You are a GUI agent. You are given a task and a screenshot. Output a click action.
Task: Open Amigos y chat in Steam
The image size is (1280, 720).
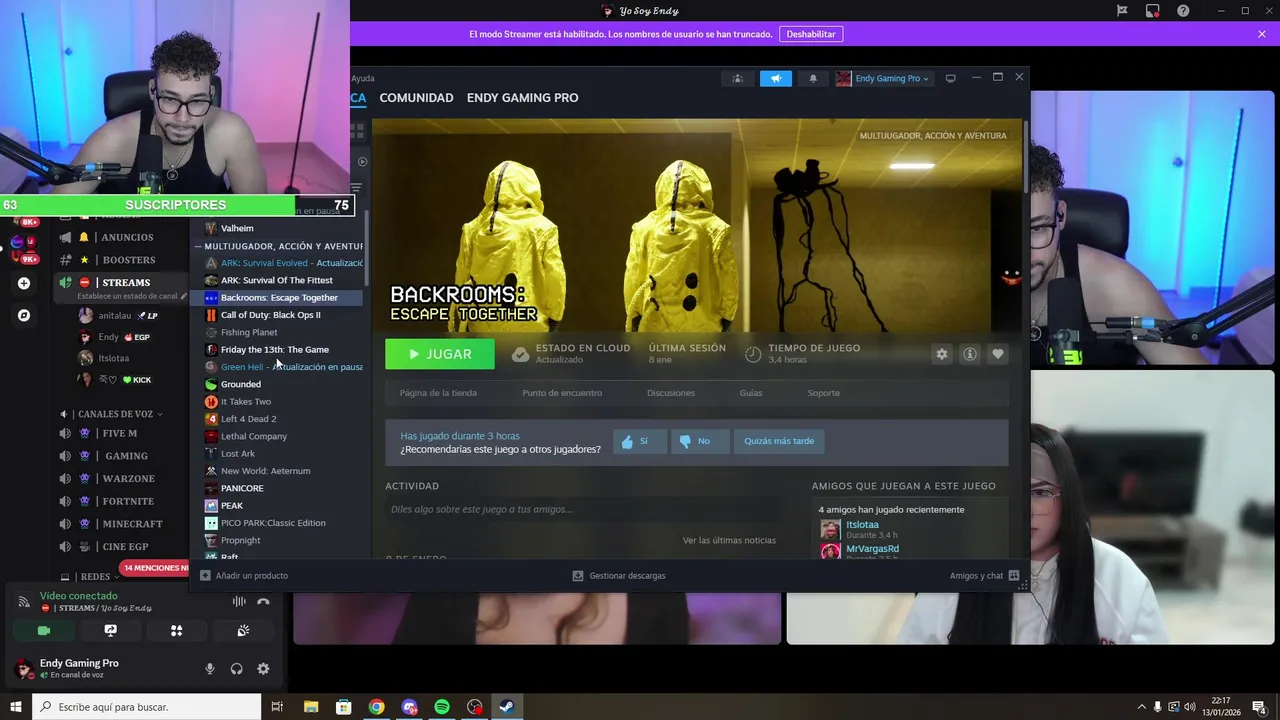tap(984, 576)
